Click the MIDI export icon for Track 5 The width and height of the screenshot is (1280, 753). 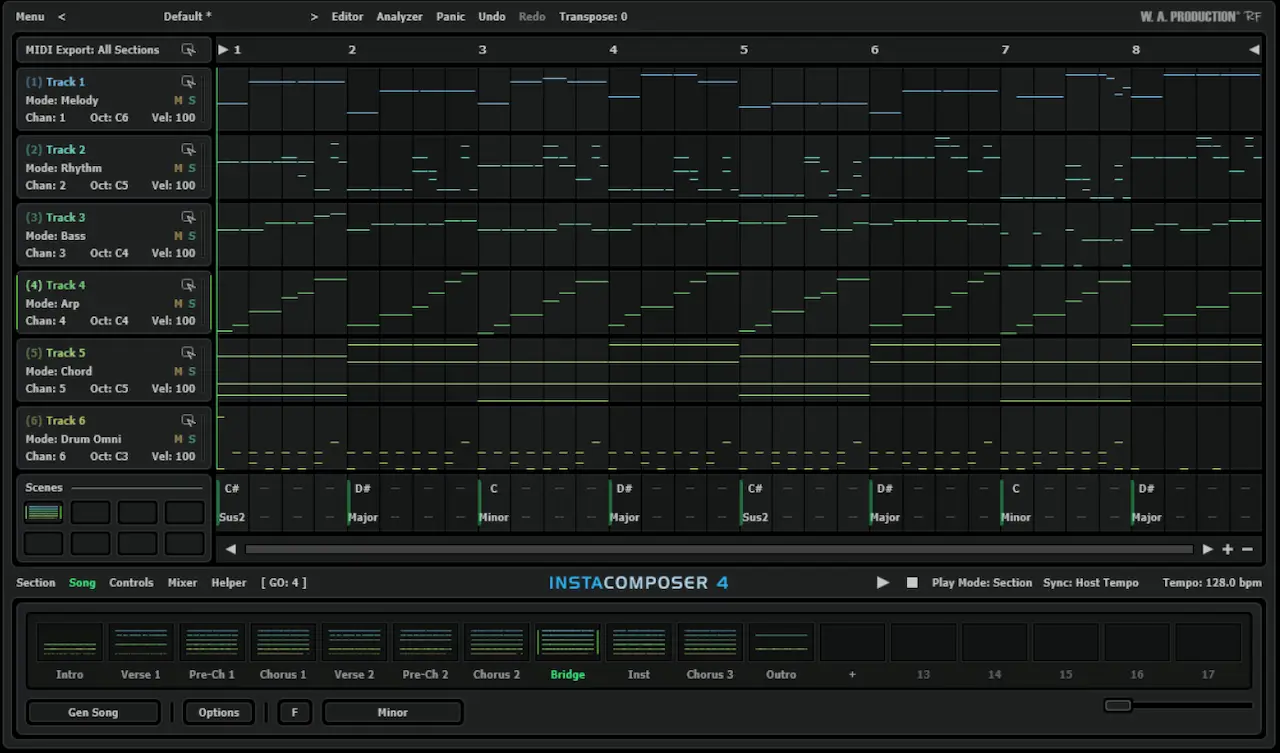click(x=188, y=353)
